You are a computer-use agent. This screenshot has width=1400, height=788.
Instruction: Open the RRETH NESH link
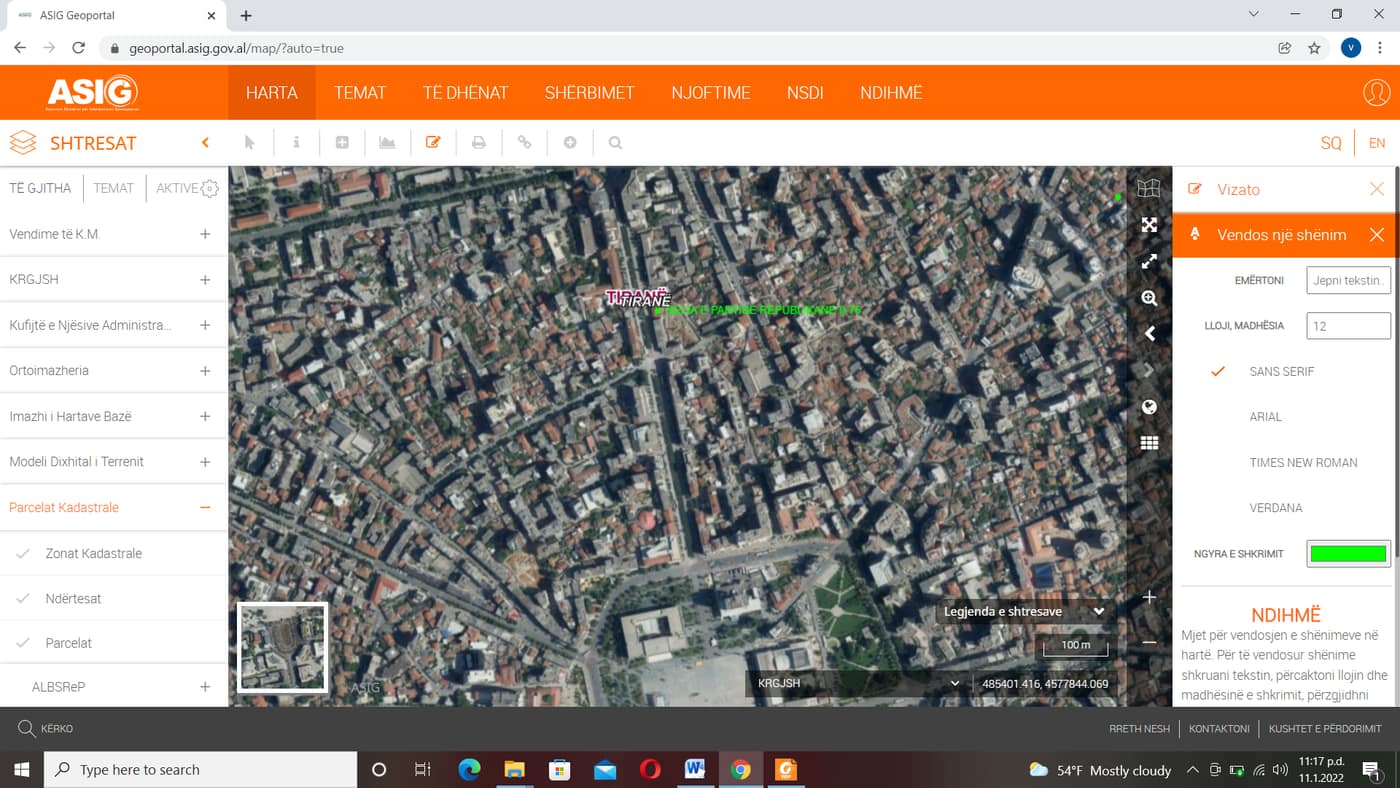tap(1139, 729)
